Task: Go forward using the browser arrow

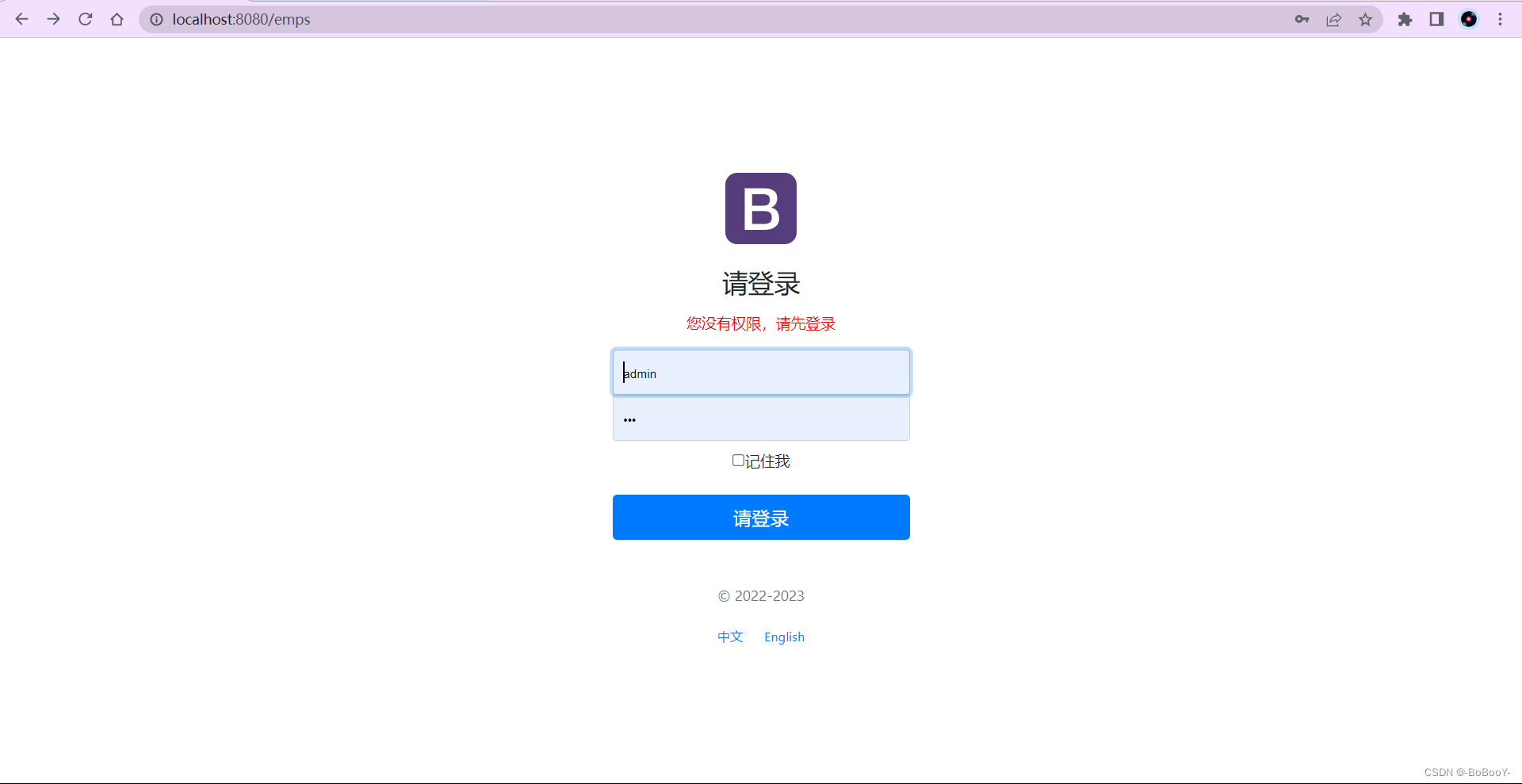Action: [53, 19]
